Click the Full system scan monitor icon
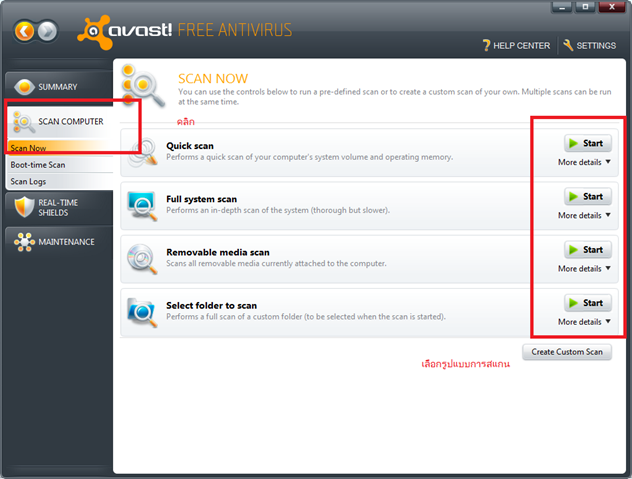Viewport: 632px width, 479px height. [x=142, y=206]
